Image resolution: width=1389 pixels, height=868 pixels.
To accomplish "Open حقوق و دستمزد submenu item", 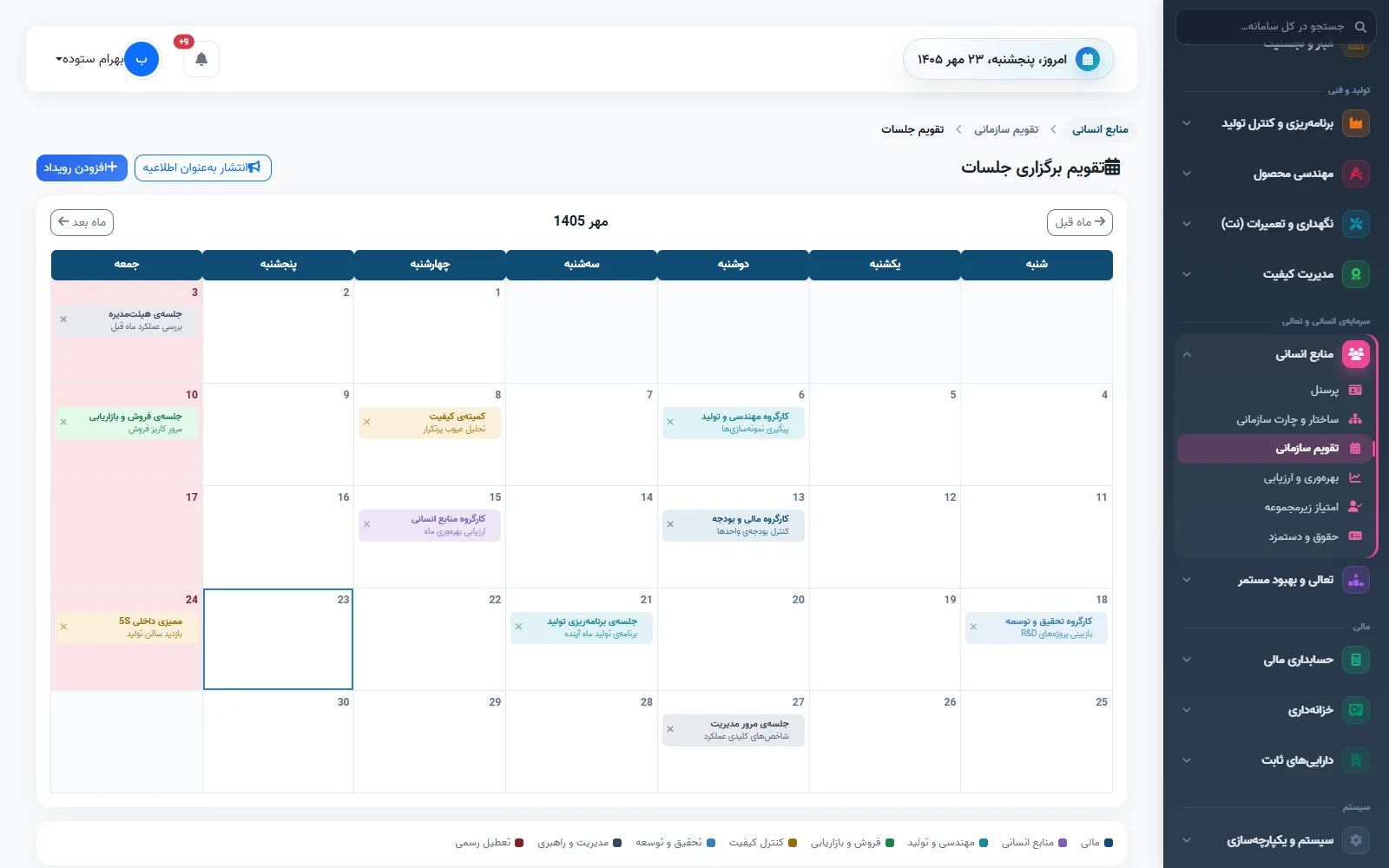I will (1274, 536).
